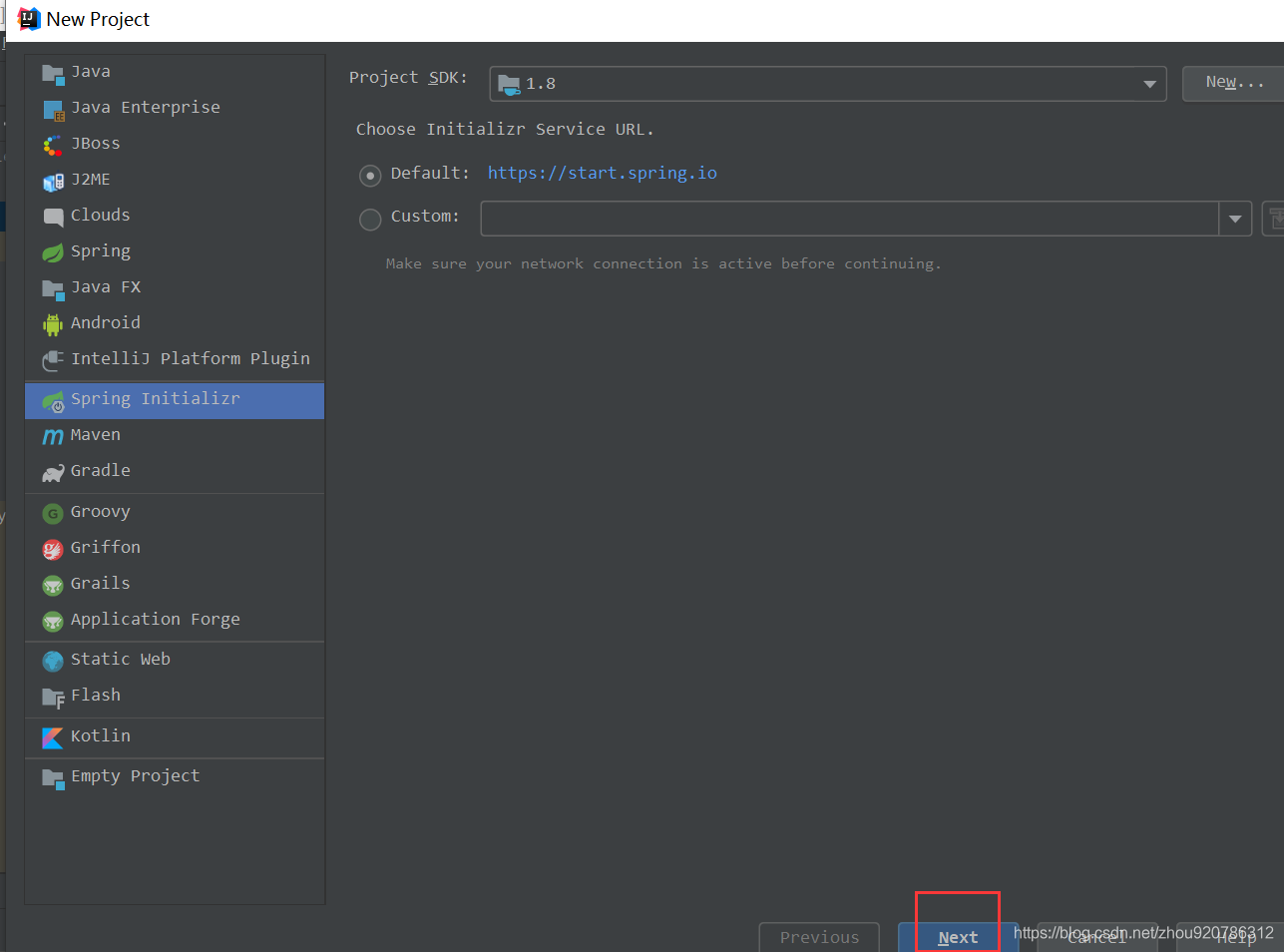Click the SDK folder icon beside 1.8
The image size is (1284, 952).
(509, 85)
